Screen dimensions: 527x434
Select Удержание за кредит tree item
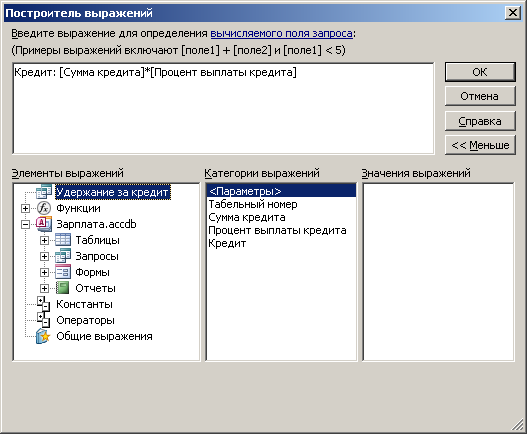click(x=112, y=192)
